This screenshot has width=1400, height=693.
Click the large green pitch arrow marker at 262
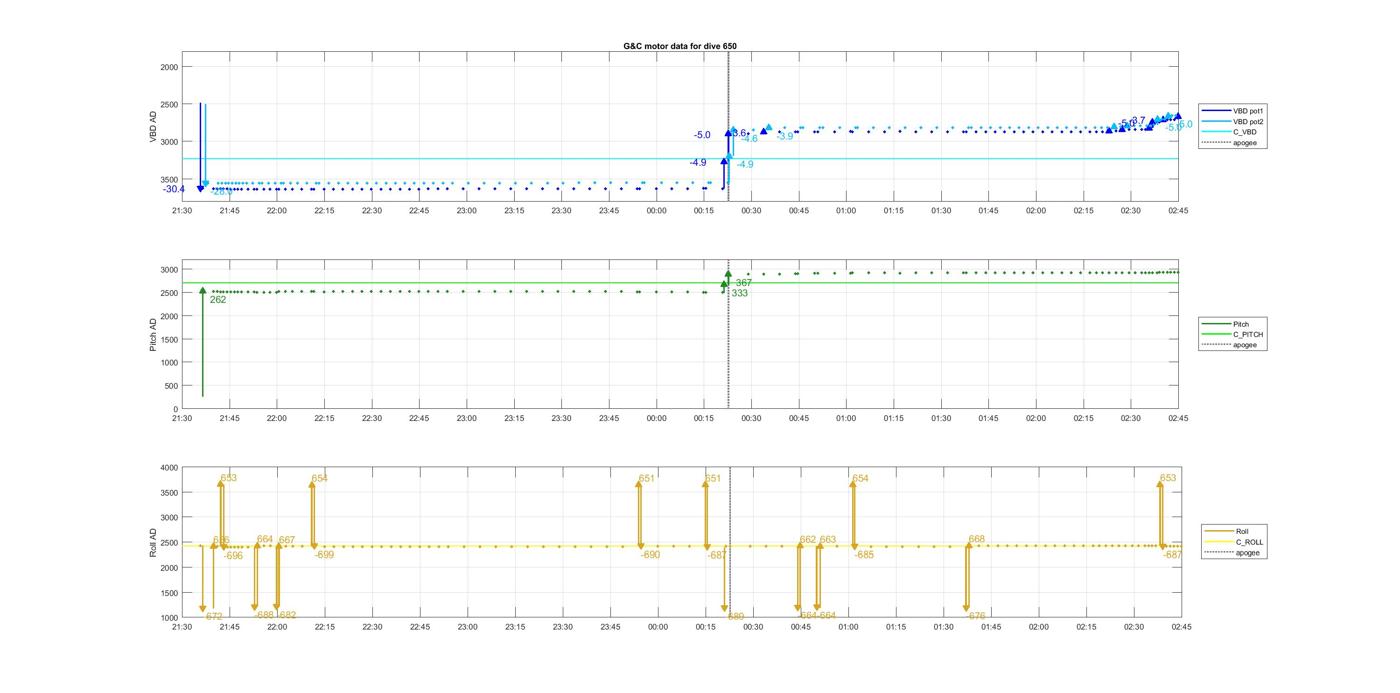(202, 290)
